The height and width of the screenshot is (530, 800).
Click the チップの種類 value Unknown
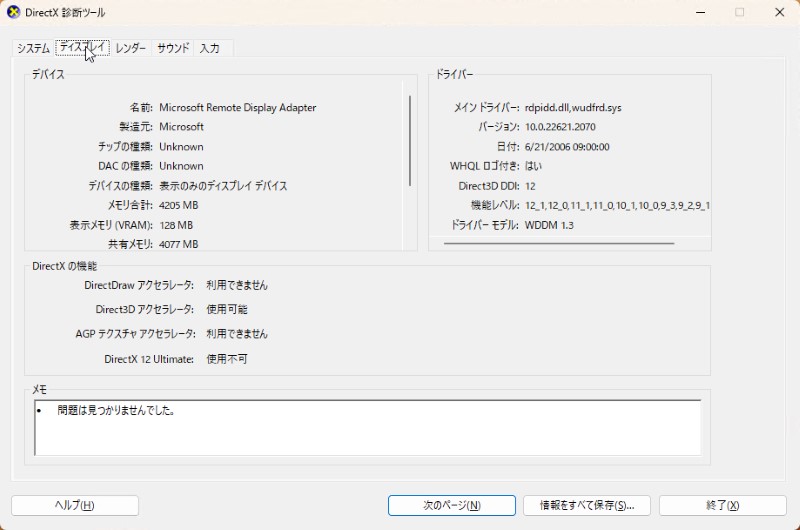181,147
